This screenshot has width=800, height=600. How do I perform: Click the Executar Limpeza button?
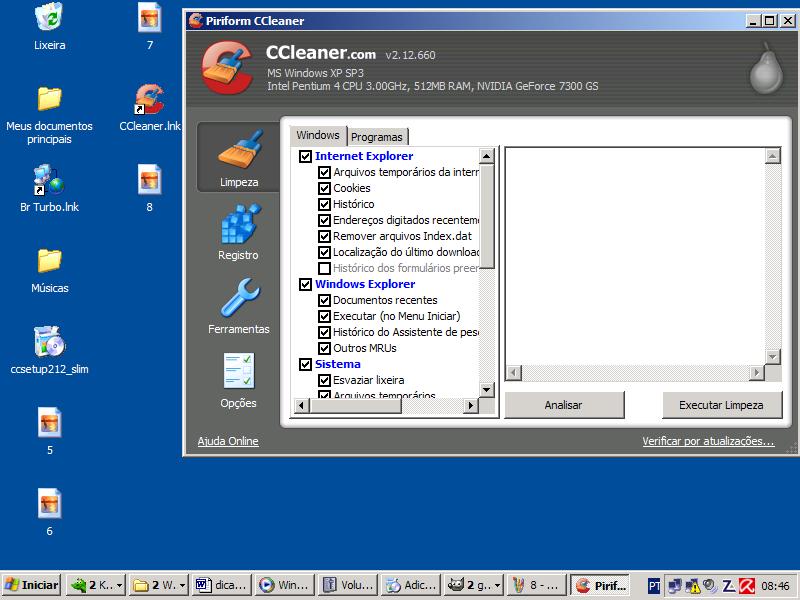[721, 405]
